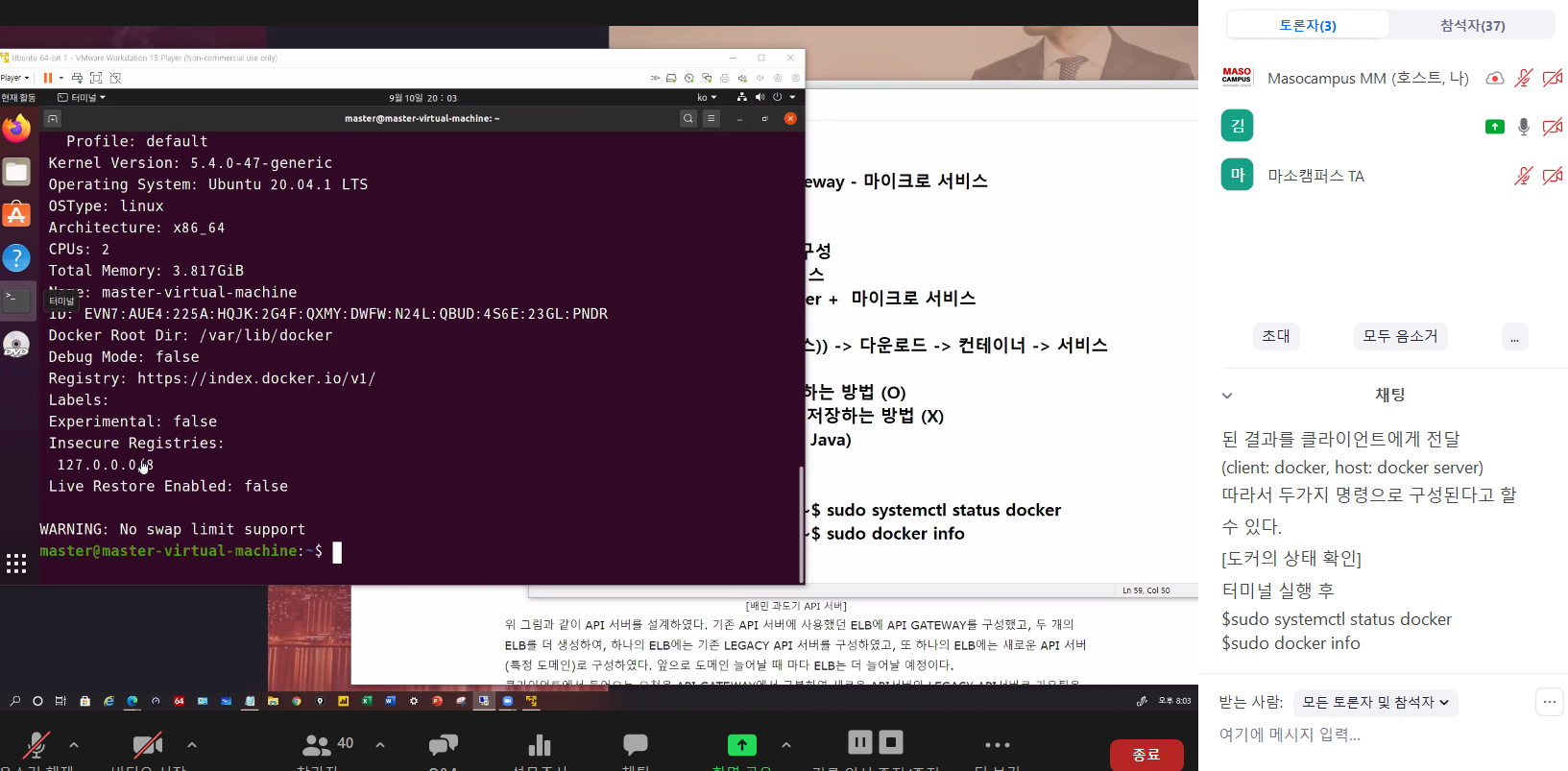This screenshot has height=771, width=1568.
Task: Open the Zoom polls bar chart icon
Action: pyautogui.click(x=540, y=745)
